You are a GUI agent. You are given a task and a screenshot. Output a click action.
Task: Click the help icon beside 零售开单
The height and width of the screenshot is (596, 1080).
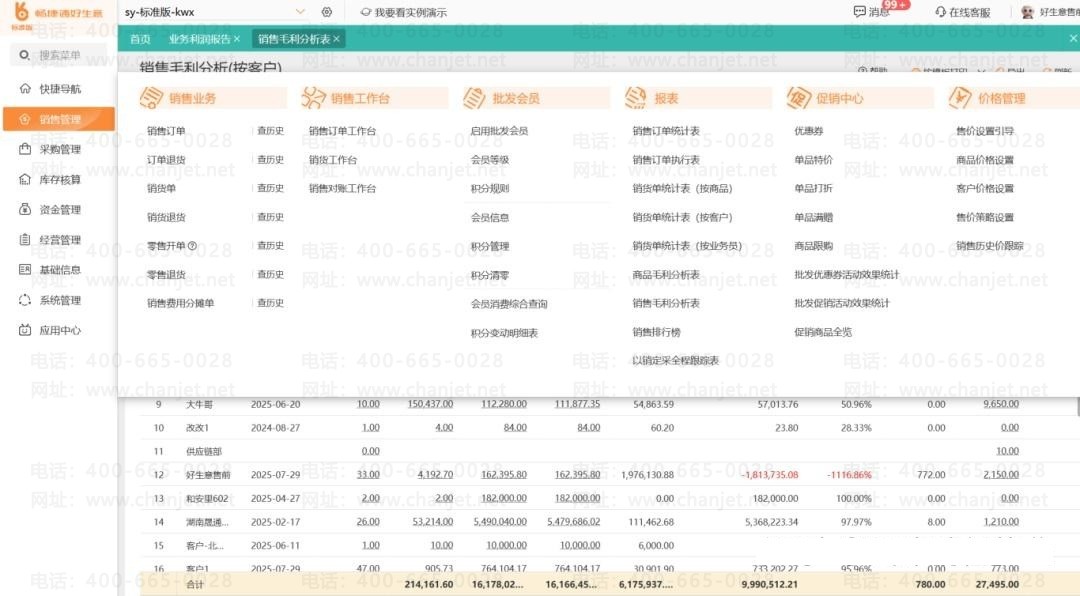click(192, 246)
